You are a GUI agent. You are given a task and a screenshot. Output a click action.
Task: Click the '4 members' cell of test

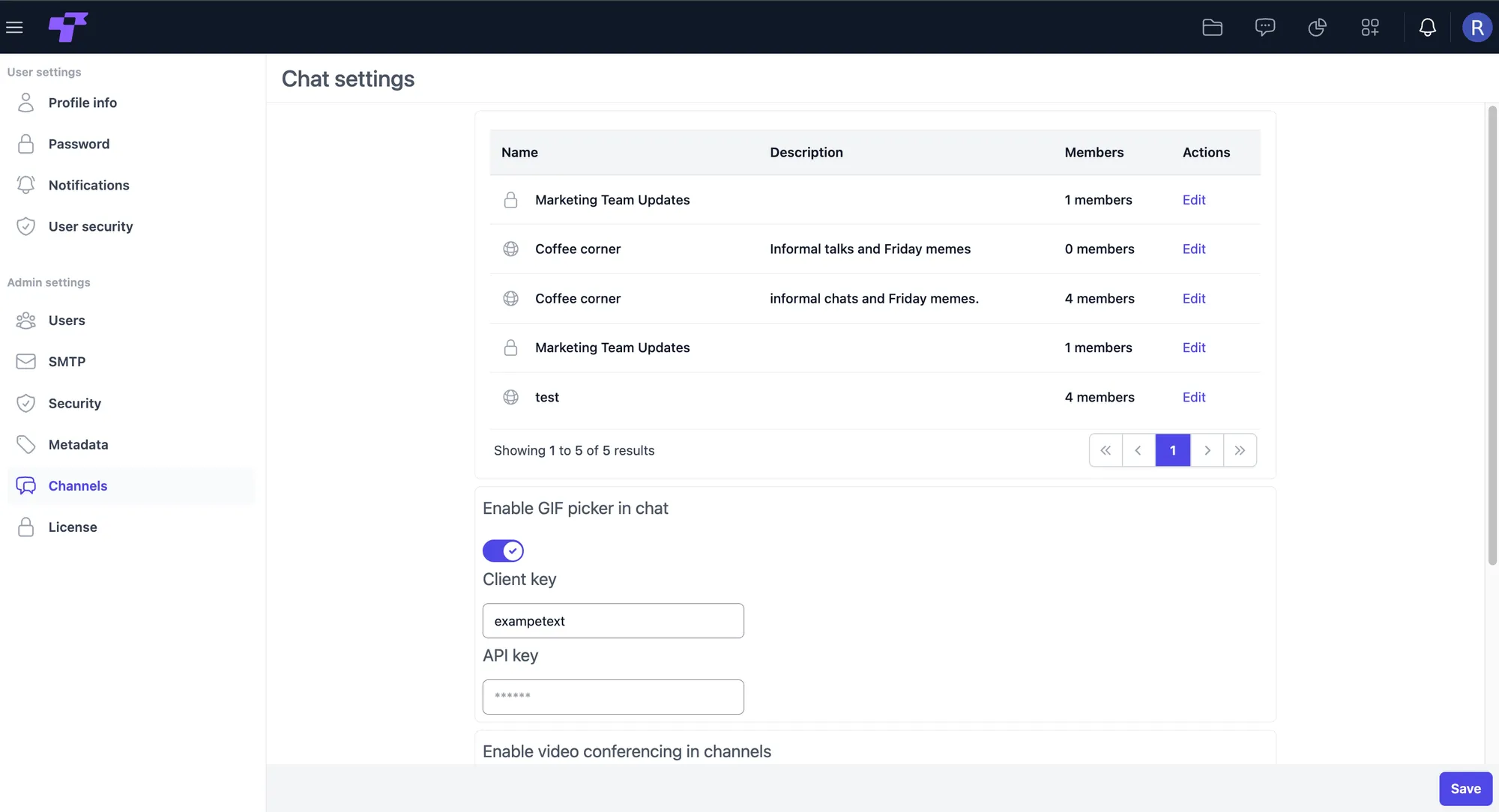[1100, 397]
